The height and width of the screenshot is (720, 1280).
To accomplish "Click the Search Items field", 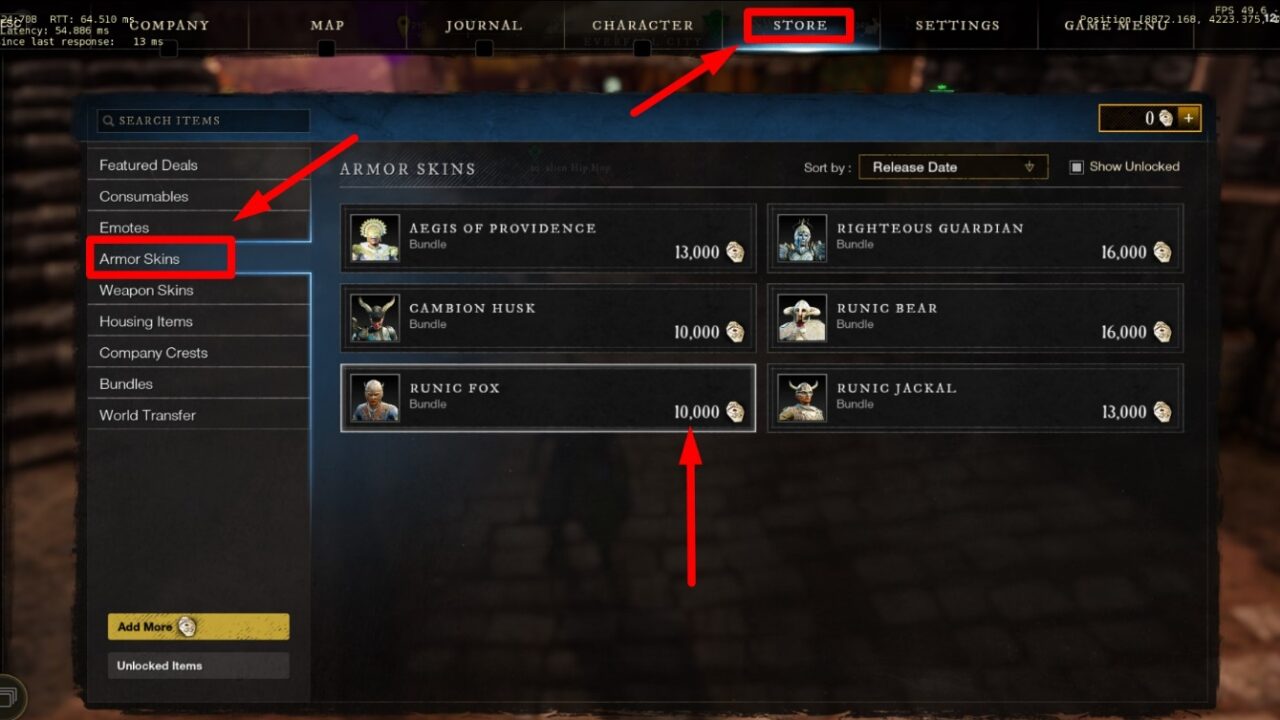I will point(203,121).
